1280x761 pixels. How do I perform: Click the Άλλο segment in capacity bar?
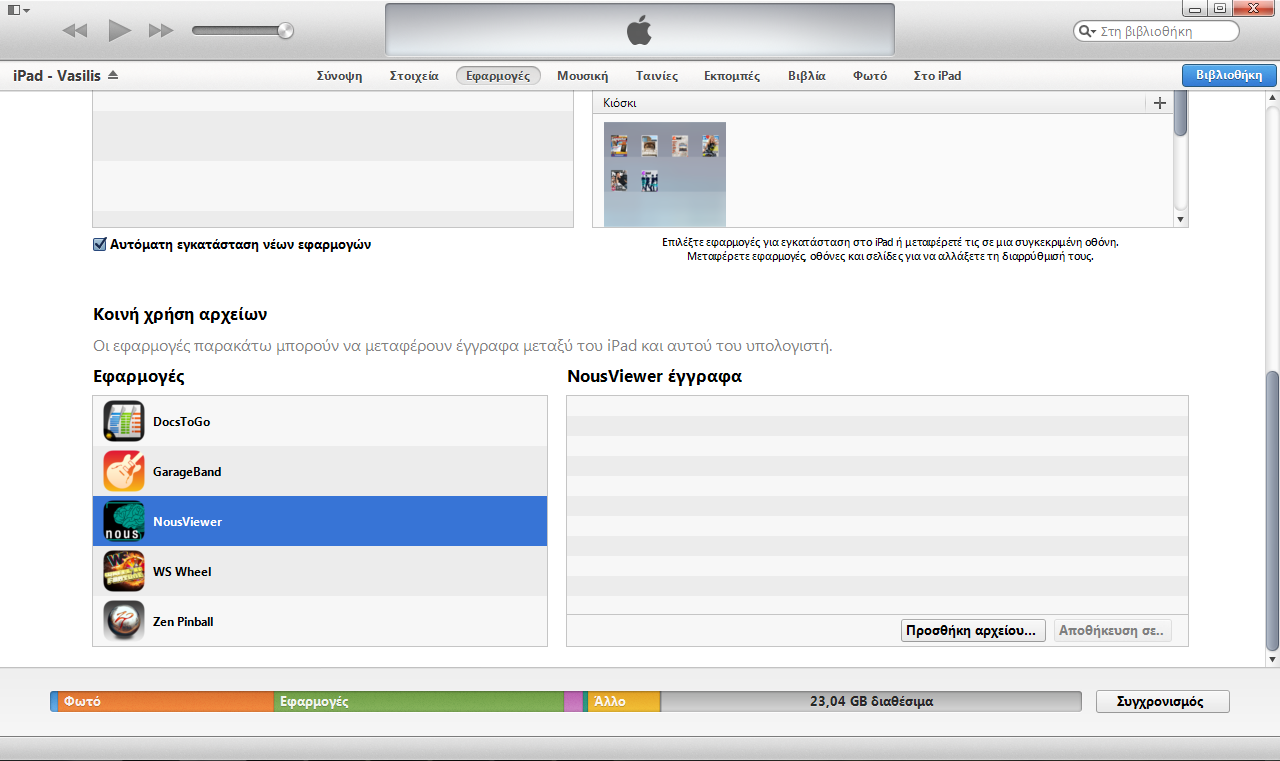pyautogui.click(x=624, y=701)
